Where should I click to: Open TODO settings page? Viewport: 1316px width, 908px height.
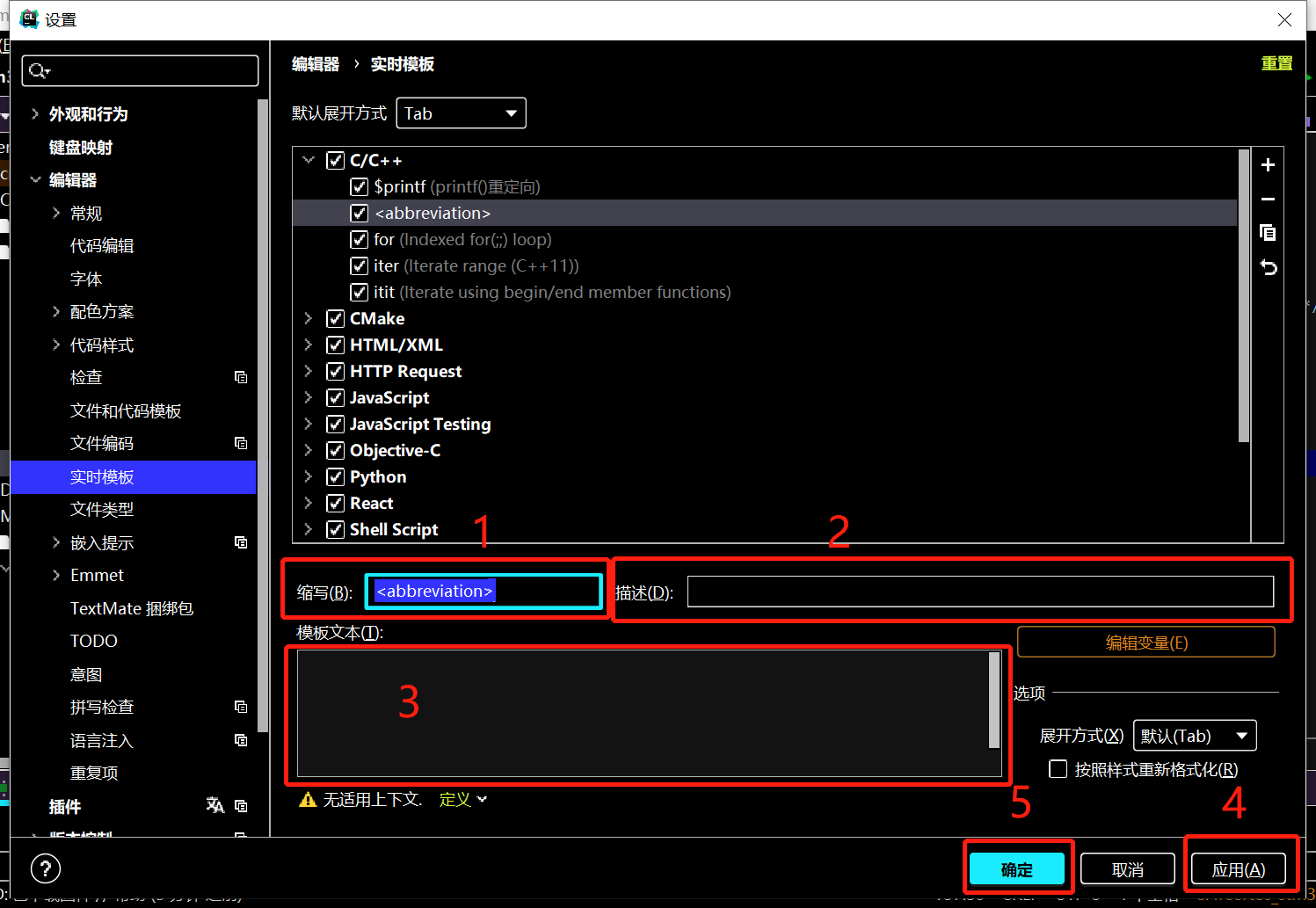point(94,641)
